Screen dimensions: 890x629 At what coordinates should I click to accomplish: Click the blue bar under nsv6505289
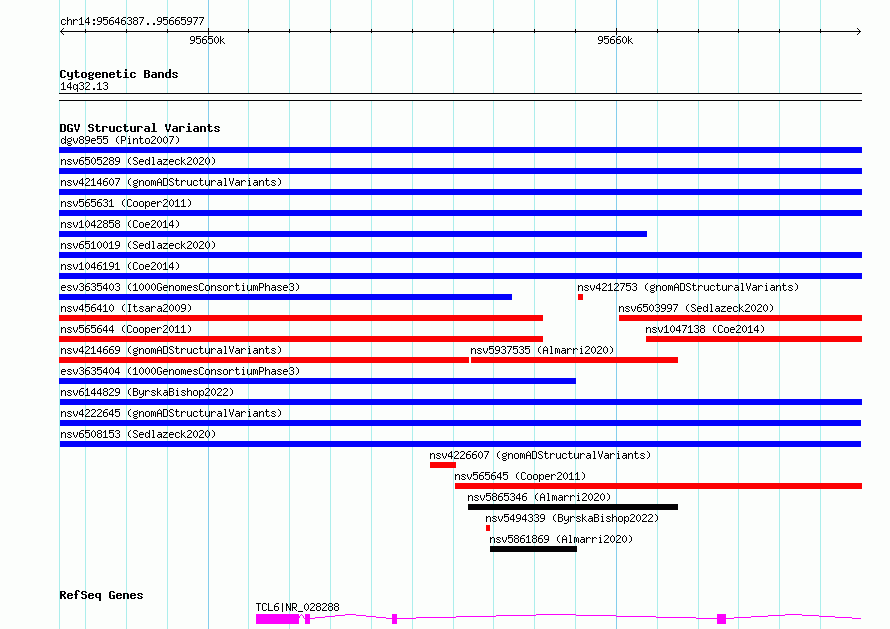coord(460,171)
